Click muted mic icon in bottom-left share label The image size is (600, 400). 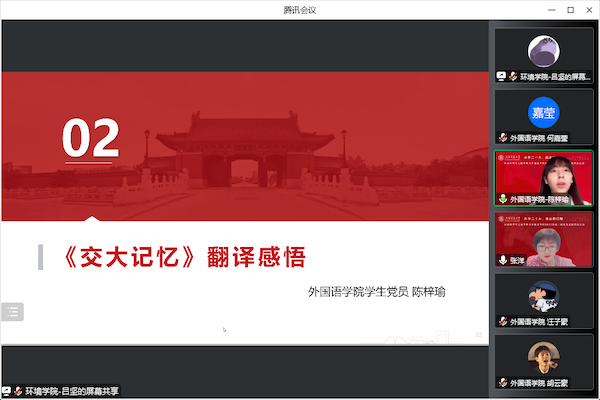[18, 388]
